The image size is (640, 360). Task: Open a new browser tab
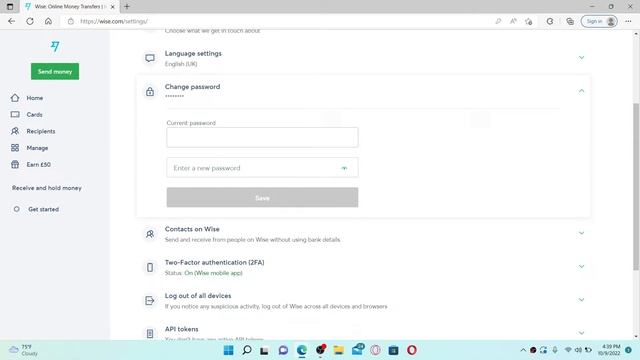click(x=127, y=7)
